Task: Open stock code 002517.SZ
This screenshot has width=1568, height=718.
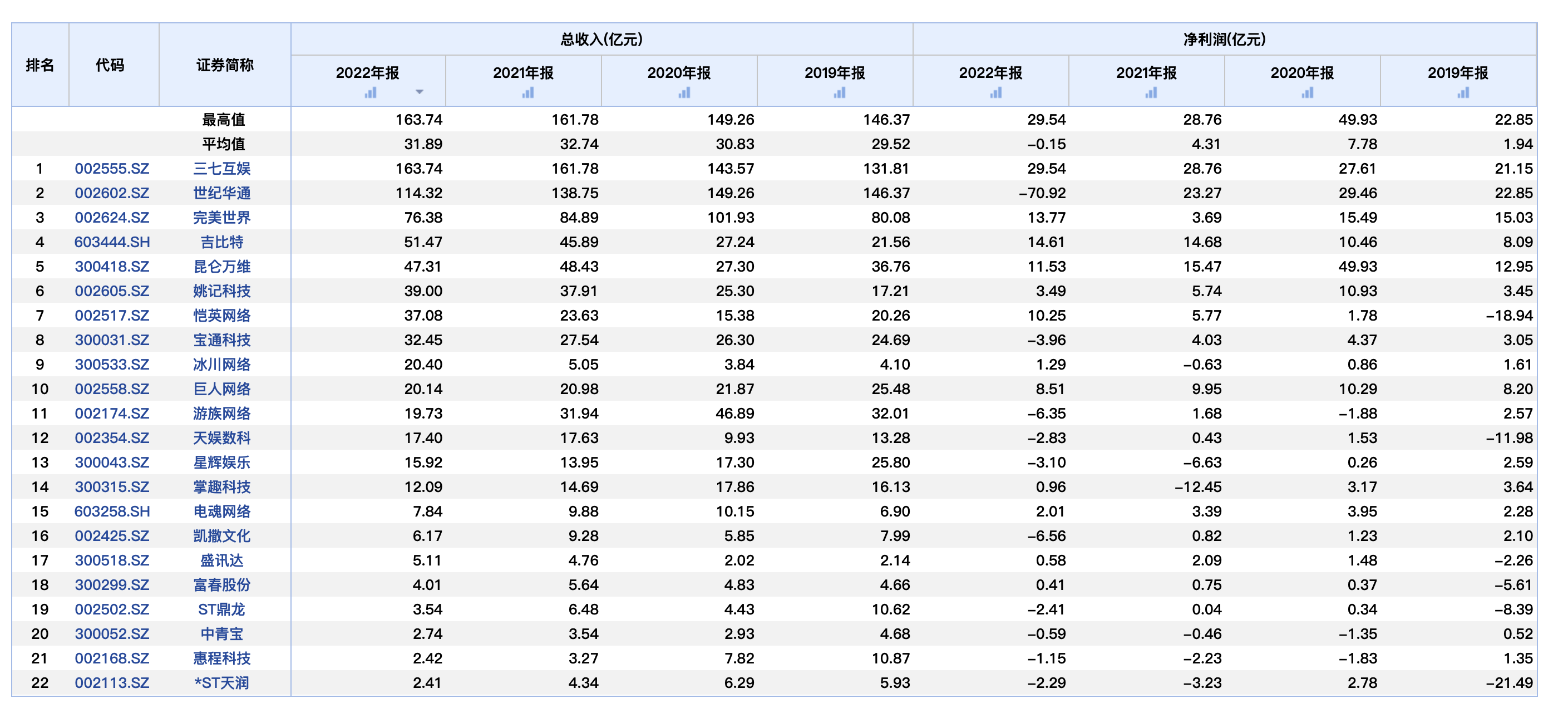Action: (112, 316)
